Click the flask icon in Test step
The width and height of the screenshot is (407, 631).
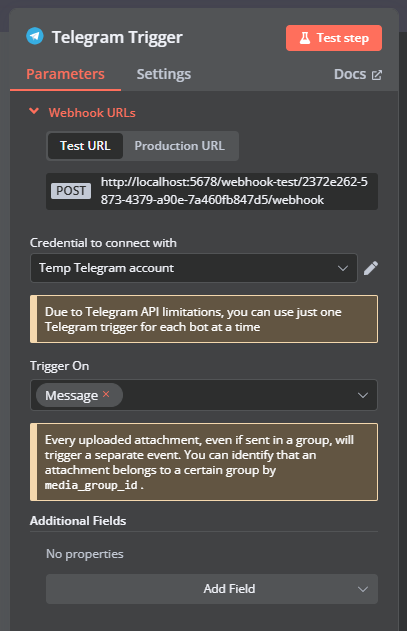click(305, 38)
